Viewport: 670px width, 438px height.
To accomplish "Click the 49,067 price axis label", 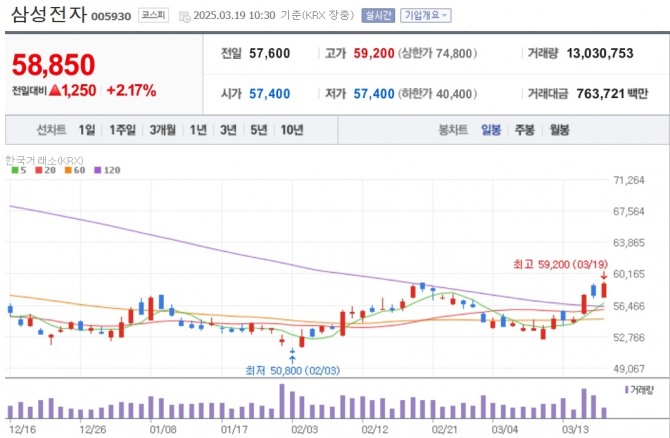I will (629, 369).
